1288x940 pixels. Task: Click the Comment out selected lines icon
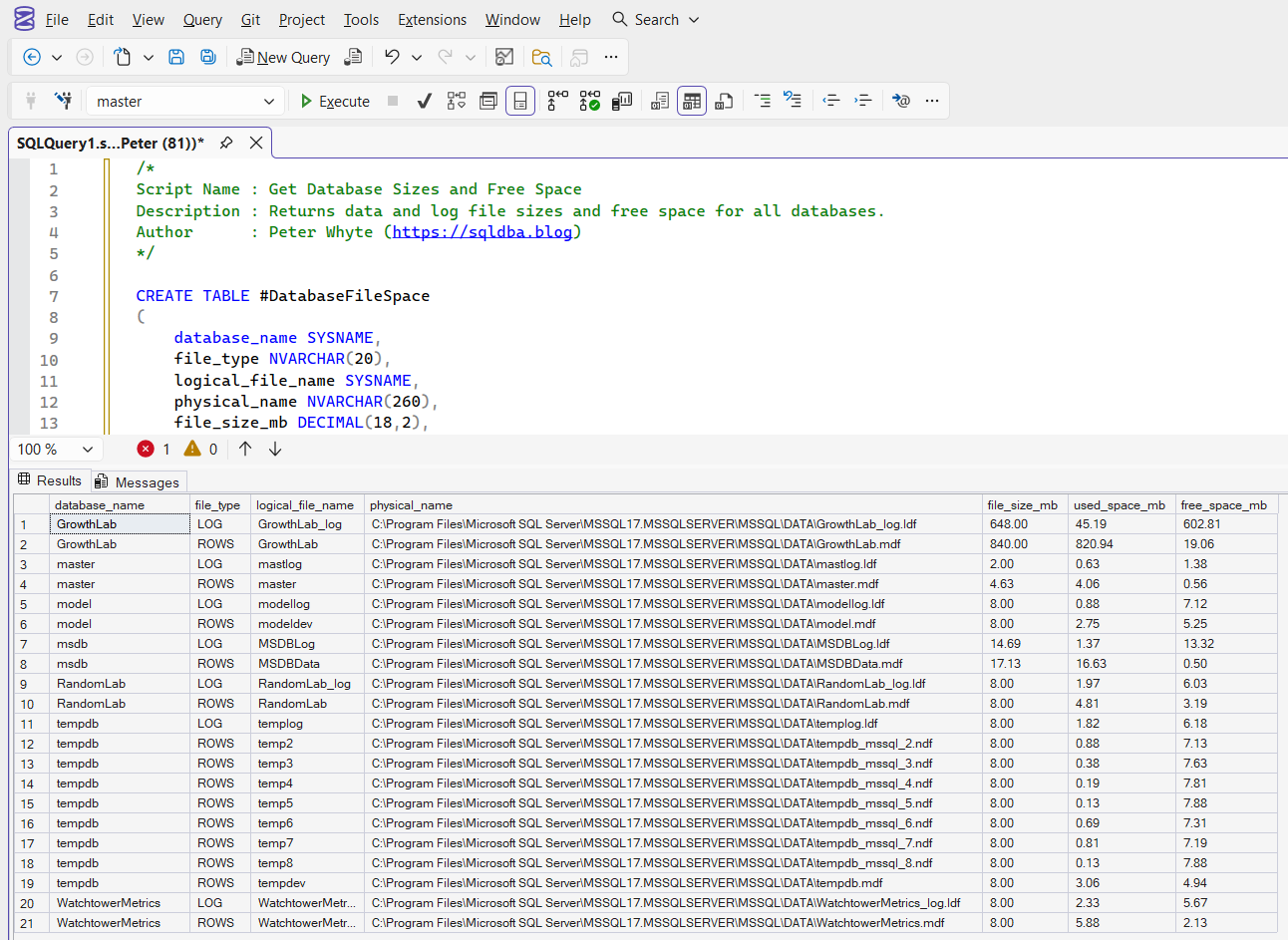click(762, 101)
